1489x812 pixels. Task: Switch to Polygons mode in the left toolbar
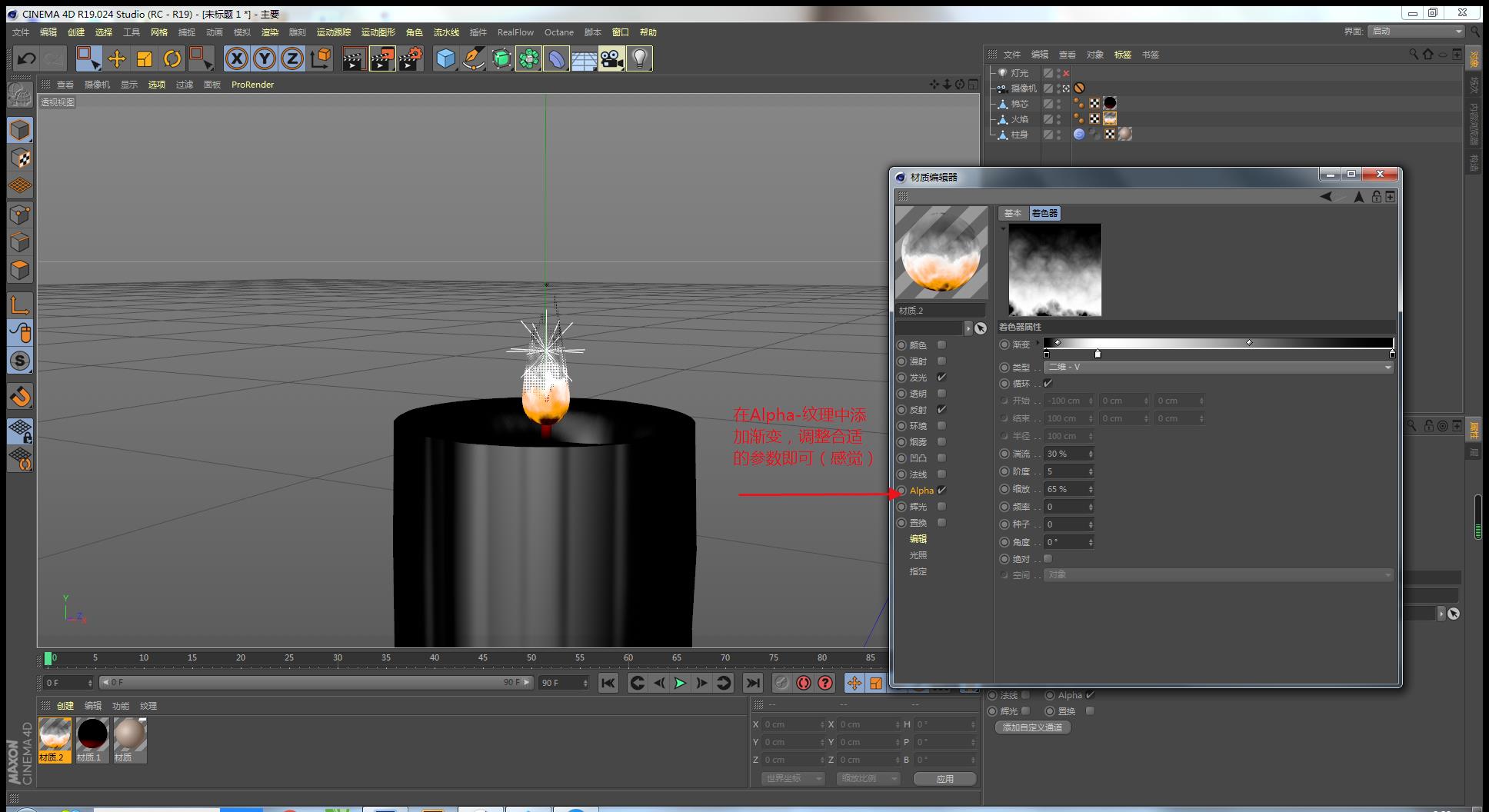coord(20,270)
